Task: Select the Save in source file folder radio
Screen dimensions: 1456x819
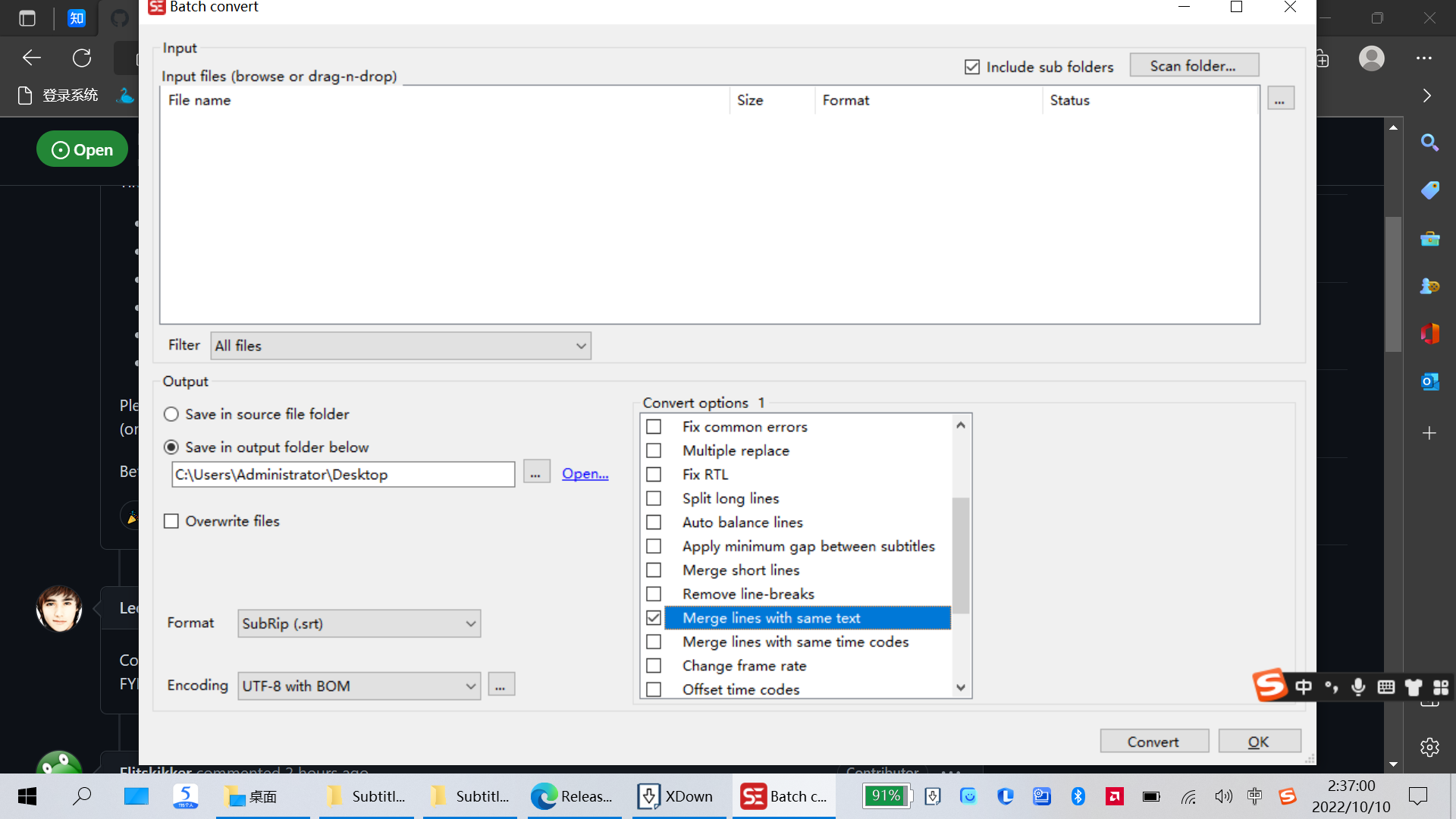Action: (x=171, y=414)
